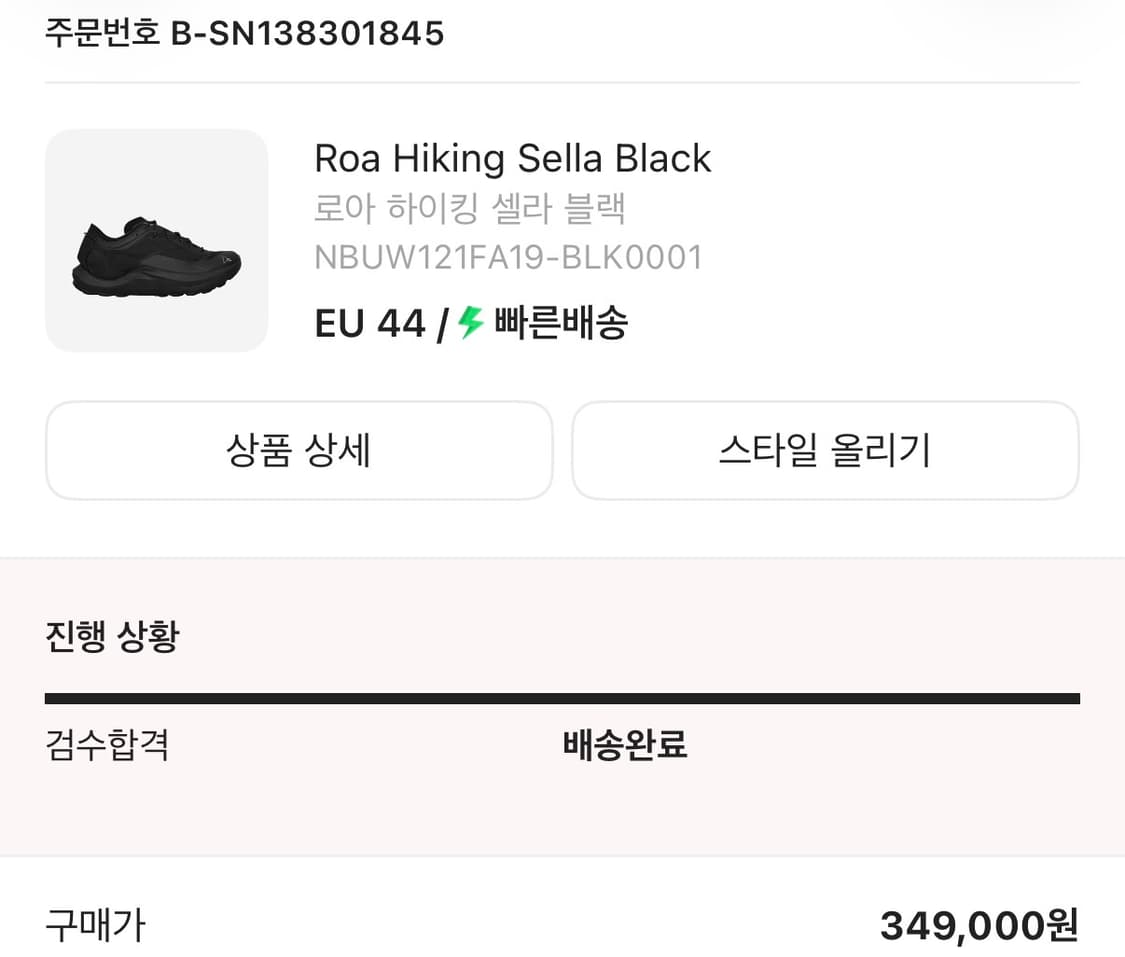Click the 스타일 올리기 button

[x=824, y=451]
